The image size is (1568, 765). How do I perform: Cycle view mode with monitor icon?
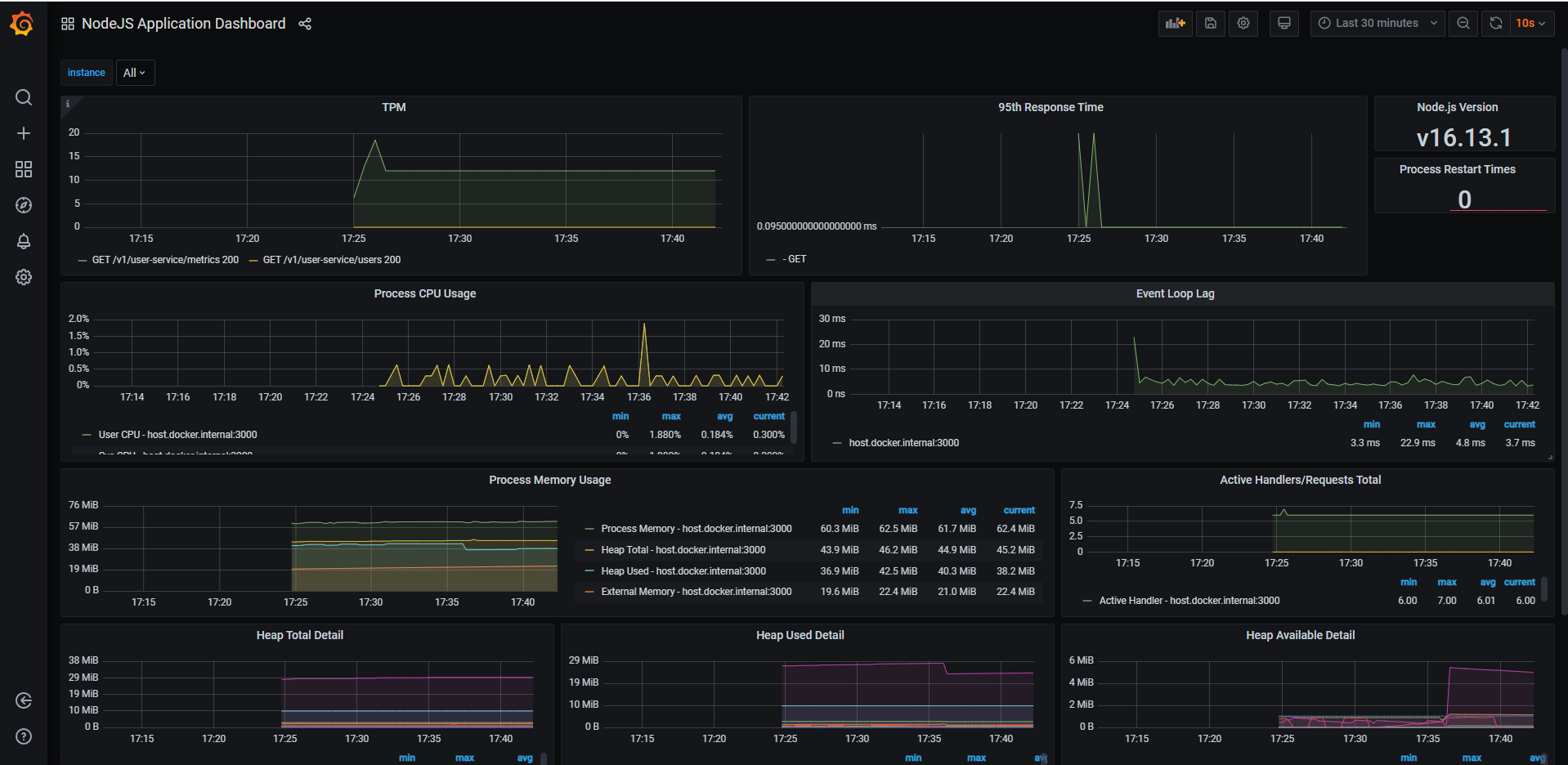(1284, 24)
